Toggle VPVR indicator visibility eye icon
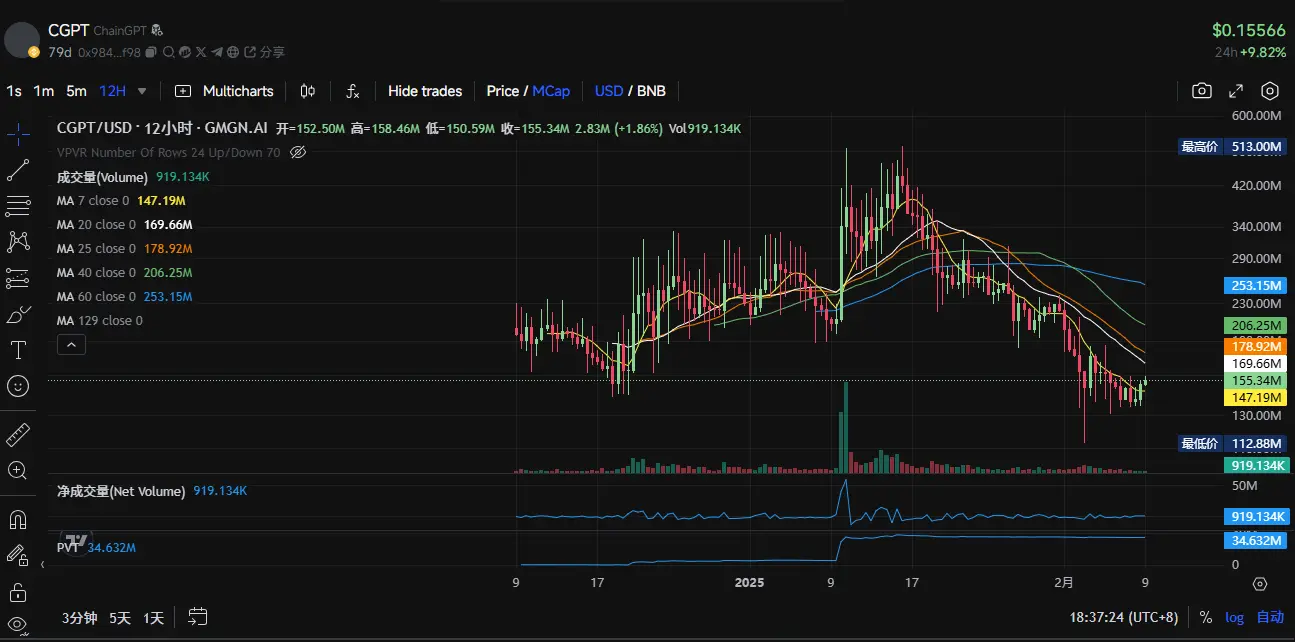1295x642 pixels. (x=297, y=152)
